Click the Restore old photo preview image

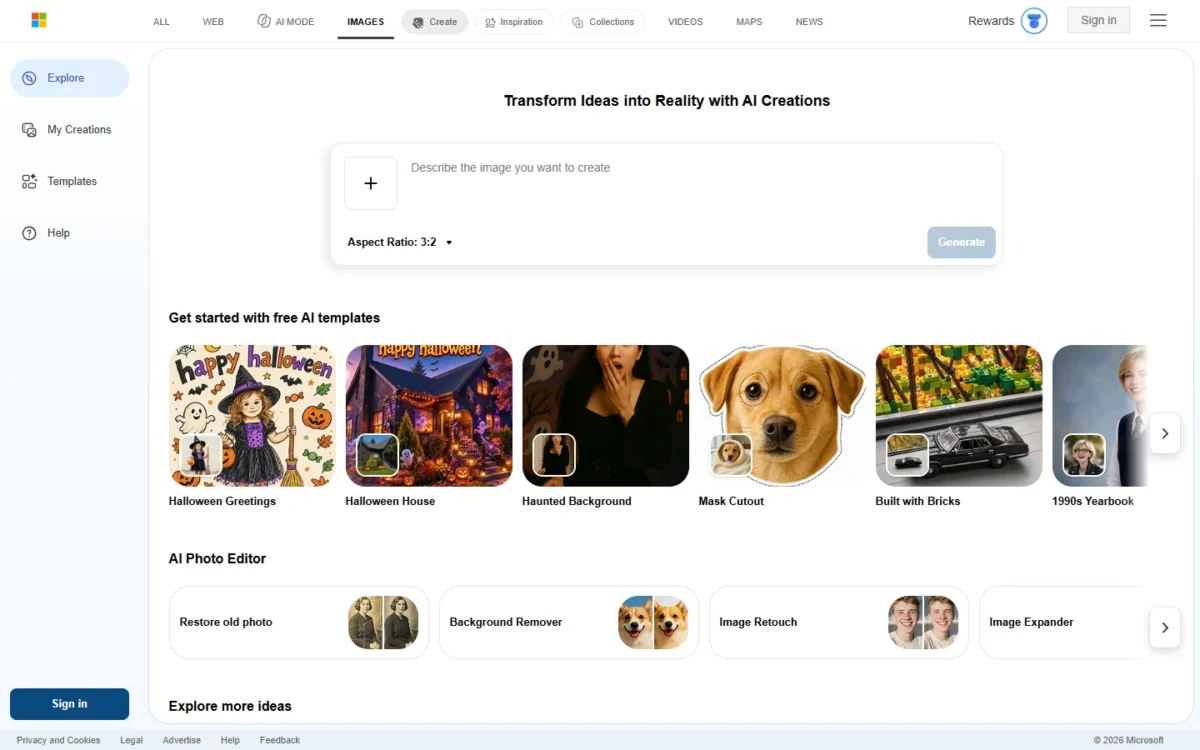[383, 623]
